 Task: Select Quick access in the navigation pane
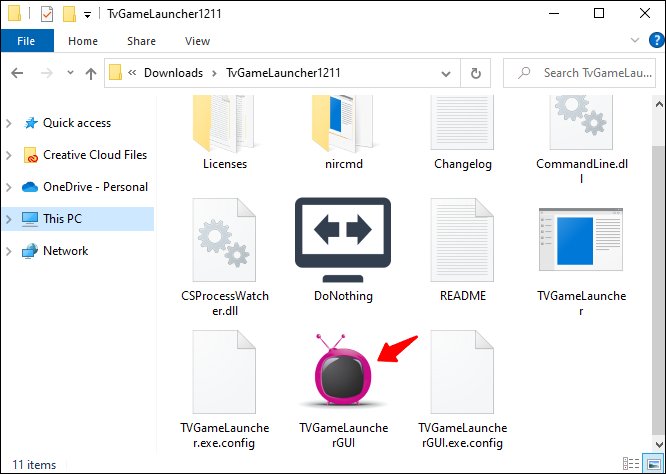pos(77,123)
